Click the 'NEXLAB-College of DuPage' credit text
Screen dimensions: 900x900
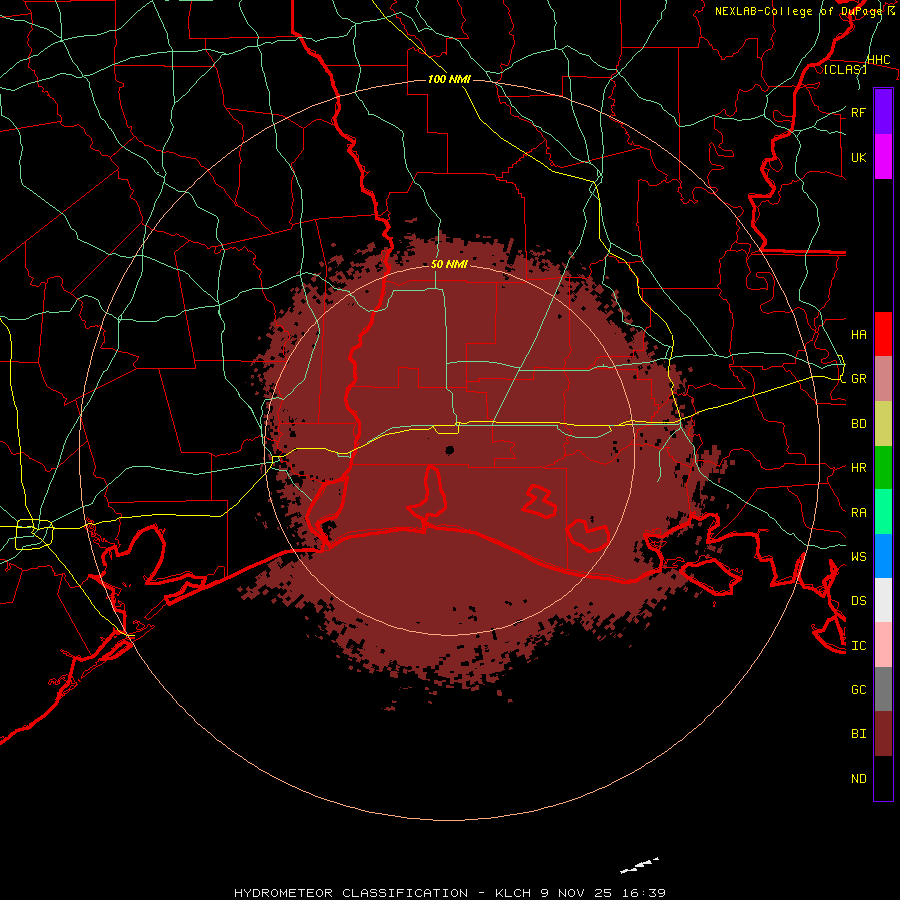[798, 11]
